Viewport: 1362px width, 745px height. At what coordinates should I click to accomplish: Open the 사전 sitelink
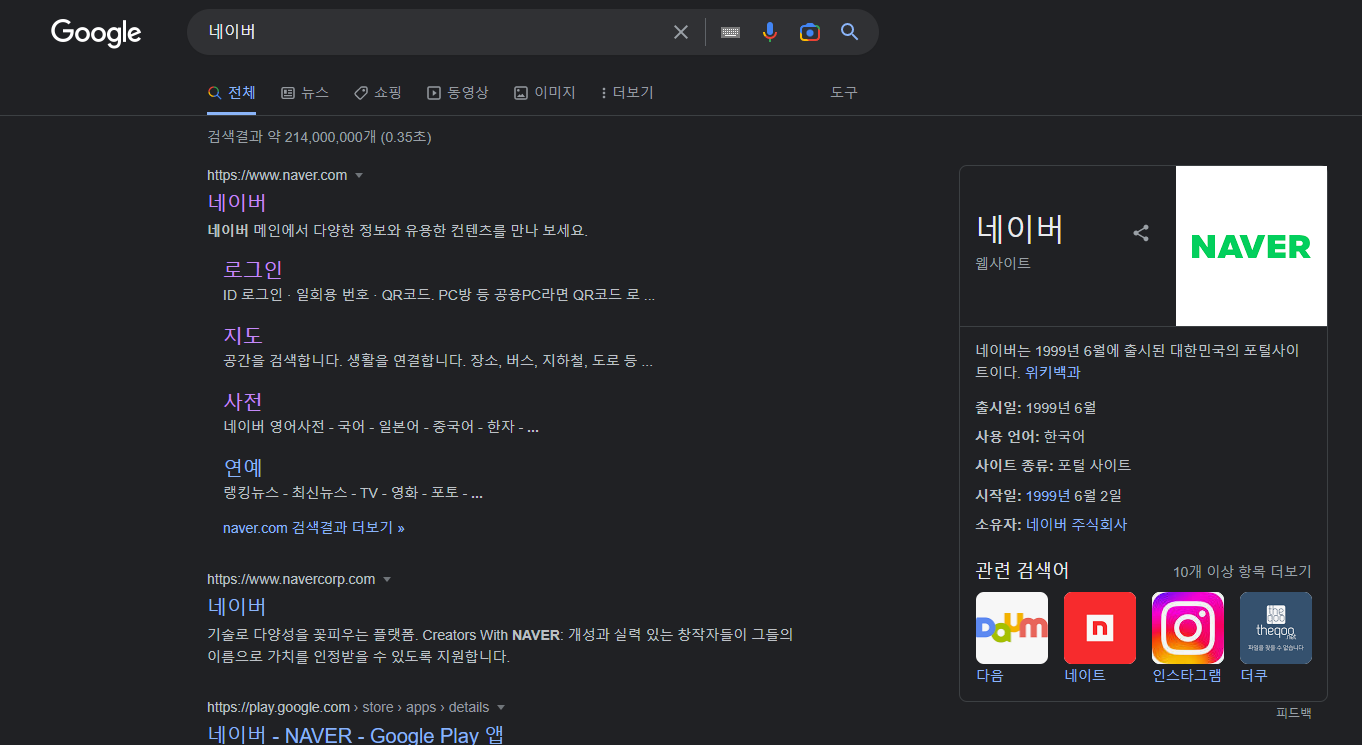click(x=243, y=402)
